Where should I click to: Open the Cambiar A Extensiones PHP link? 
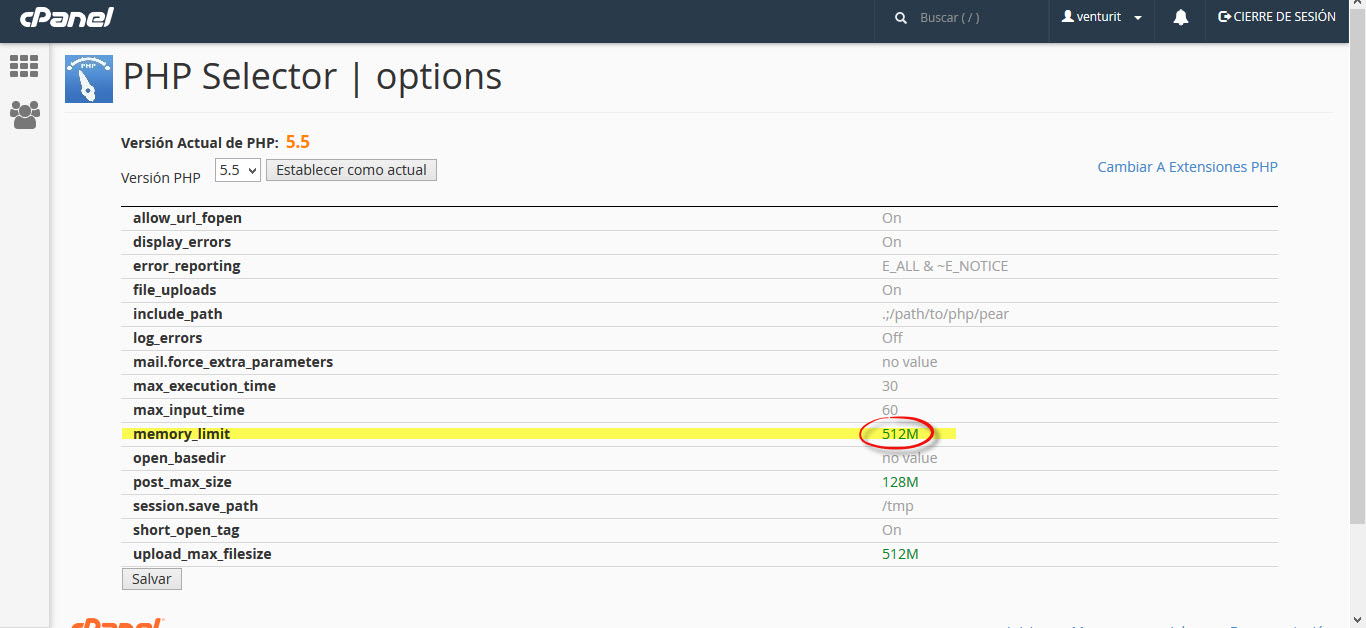[x=1187, y=167]
